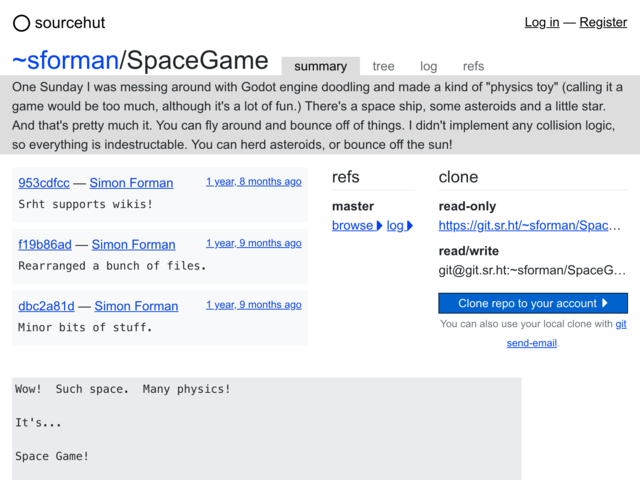640x480 pixels.
Task: Click the arrow icon next to browse
Action: coord(379,226)
